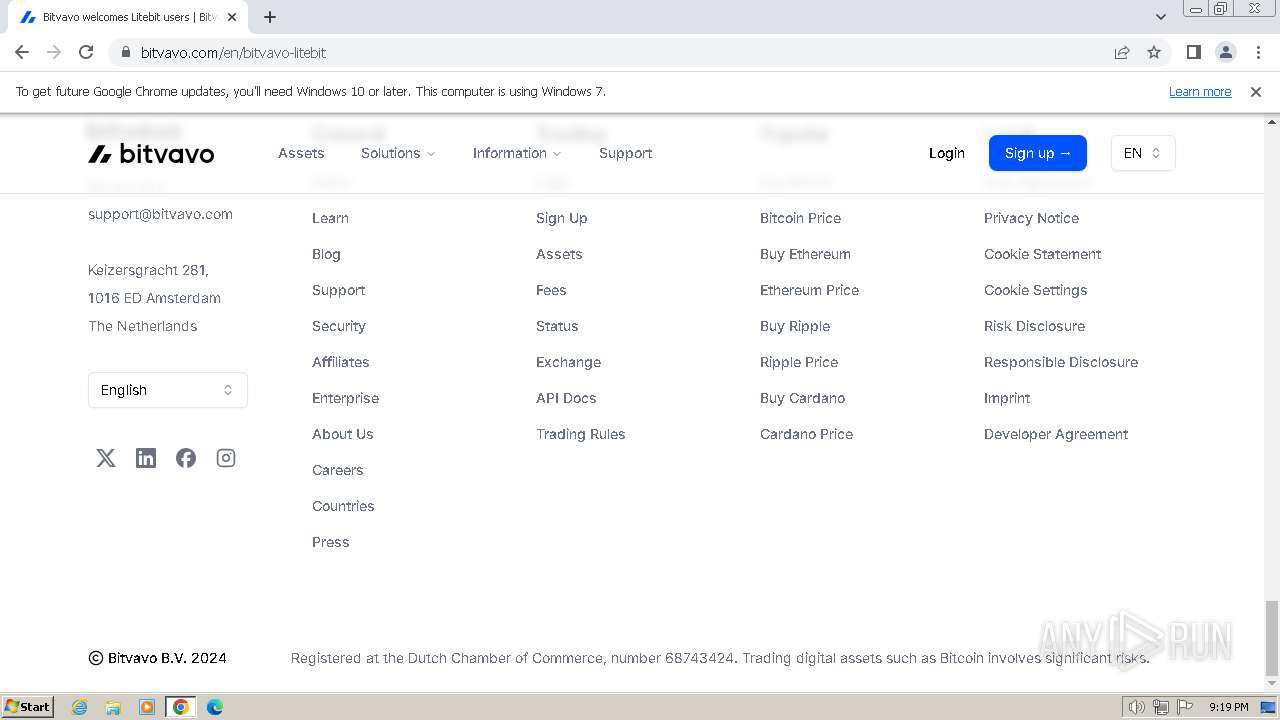Click the page vertical scrollbar thumb
1280x720 pixels.
click(x=1271, y=638)
